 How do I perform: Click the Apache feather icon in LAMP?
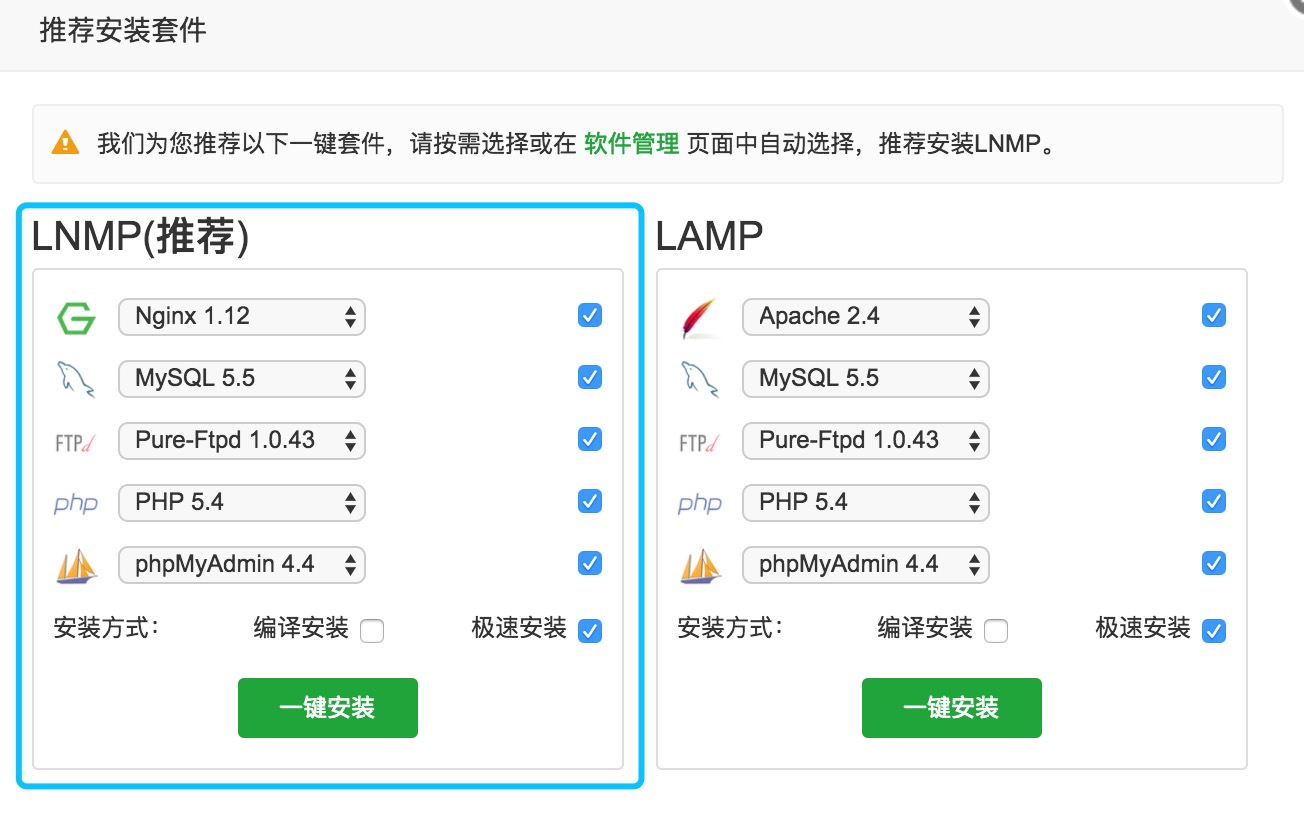coord(700,318)
